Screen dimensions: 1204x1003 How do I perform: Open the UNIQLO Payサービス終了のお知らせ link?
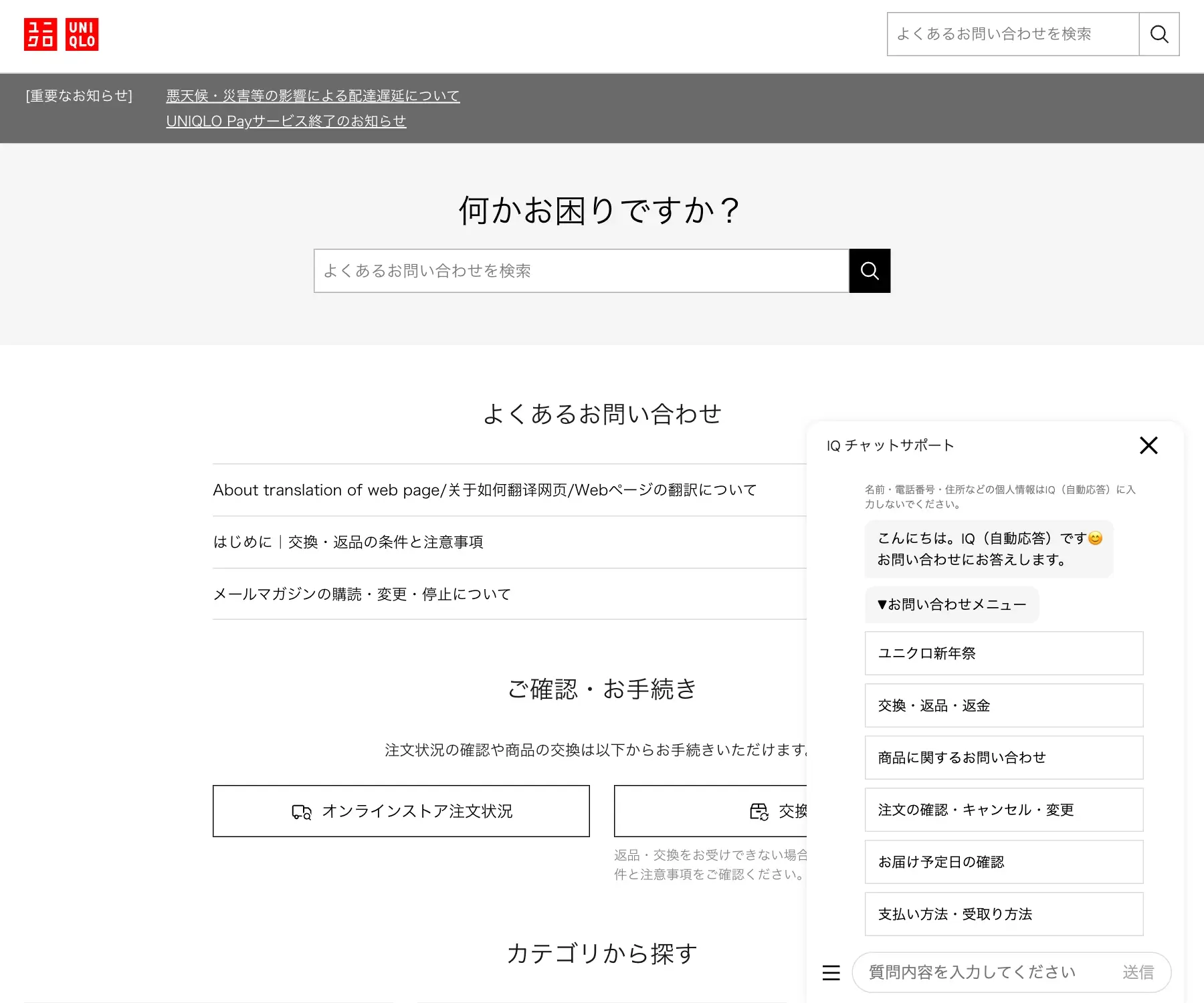tap(286, 121)
